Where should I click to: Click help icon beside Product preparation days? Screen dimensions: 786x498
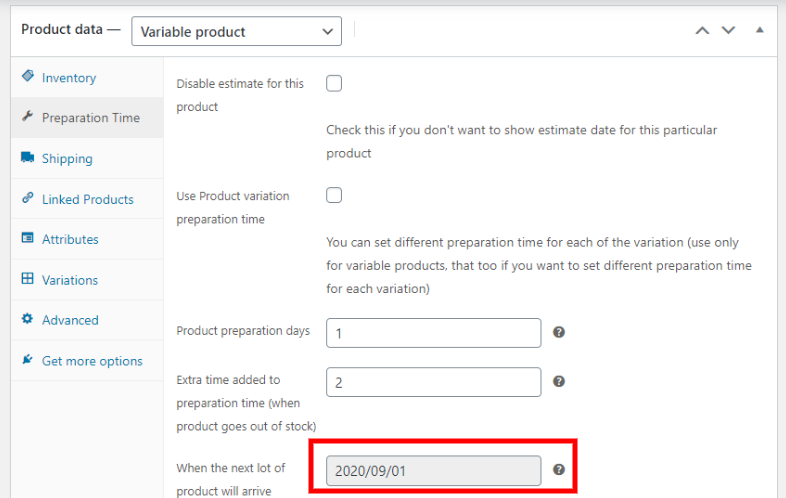pyautogui.click(x=559, y=332)
